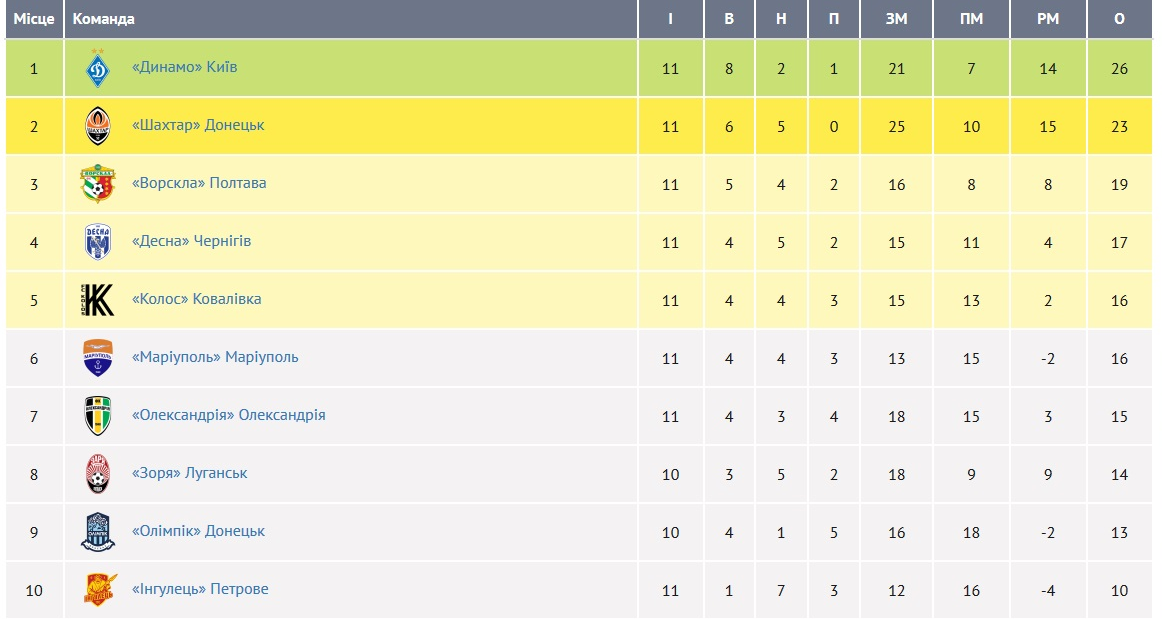Click the «РМ» goal difference header
This screenshot has height=619, width=1162.
click(1047, 19)
